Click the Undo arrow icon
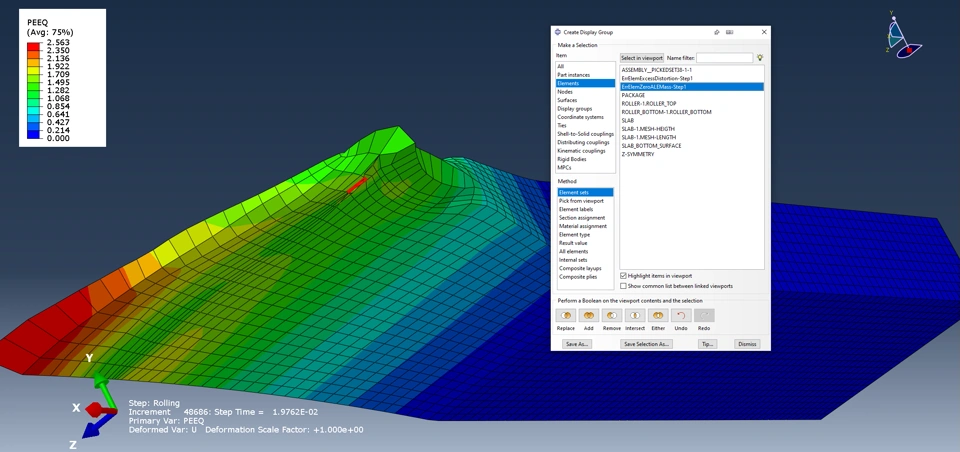Image resolution: width=960 pixels, height=452 pixels. pos(681,315)
